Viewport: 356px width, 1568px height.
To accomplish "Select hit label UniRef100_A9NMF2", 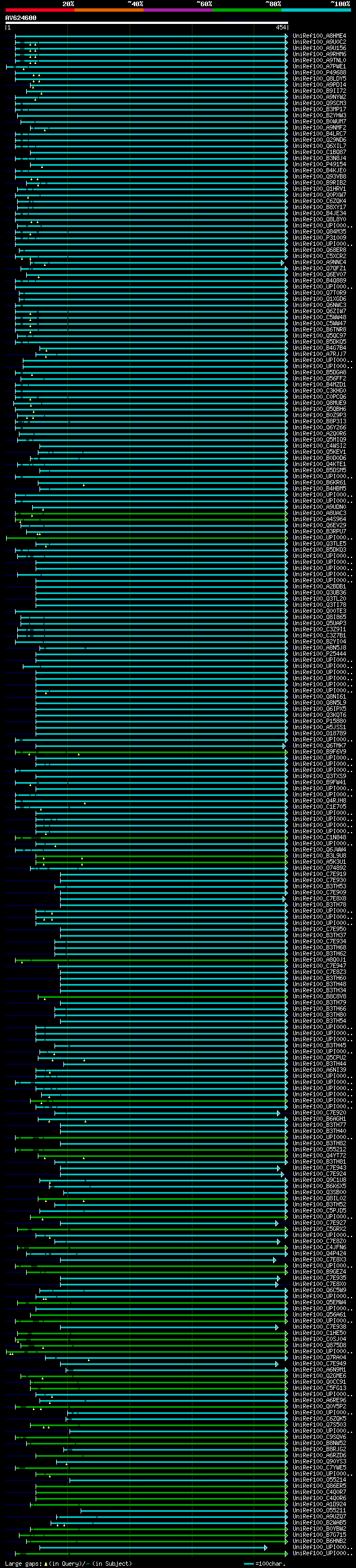I will point(319,128).
